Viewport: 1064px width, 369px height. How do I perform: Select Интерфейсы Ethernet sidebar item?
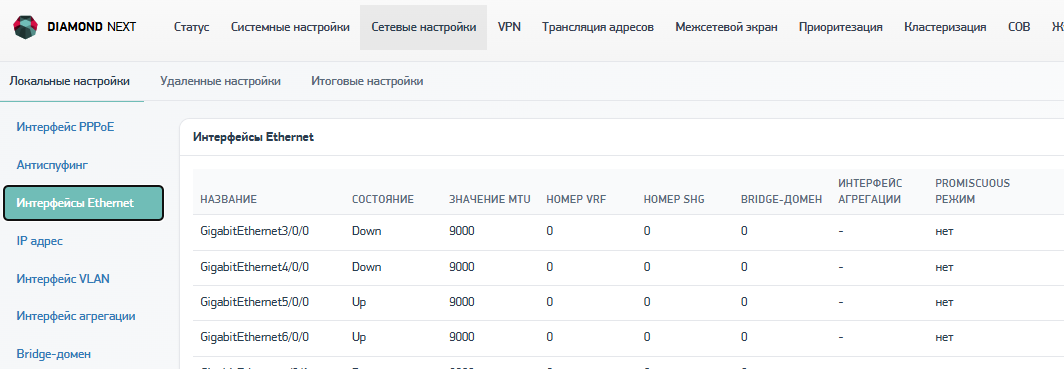83,203
